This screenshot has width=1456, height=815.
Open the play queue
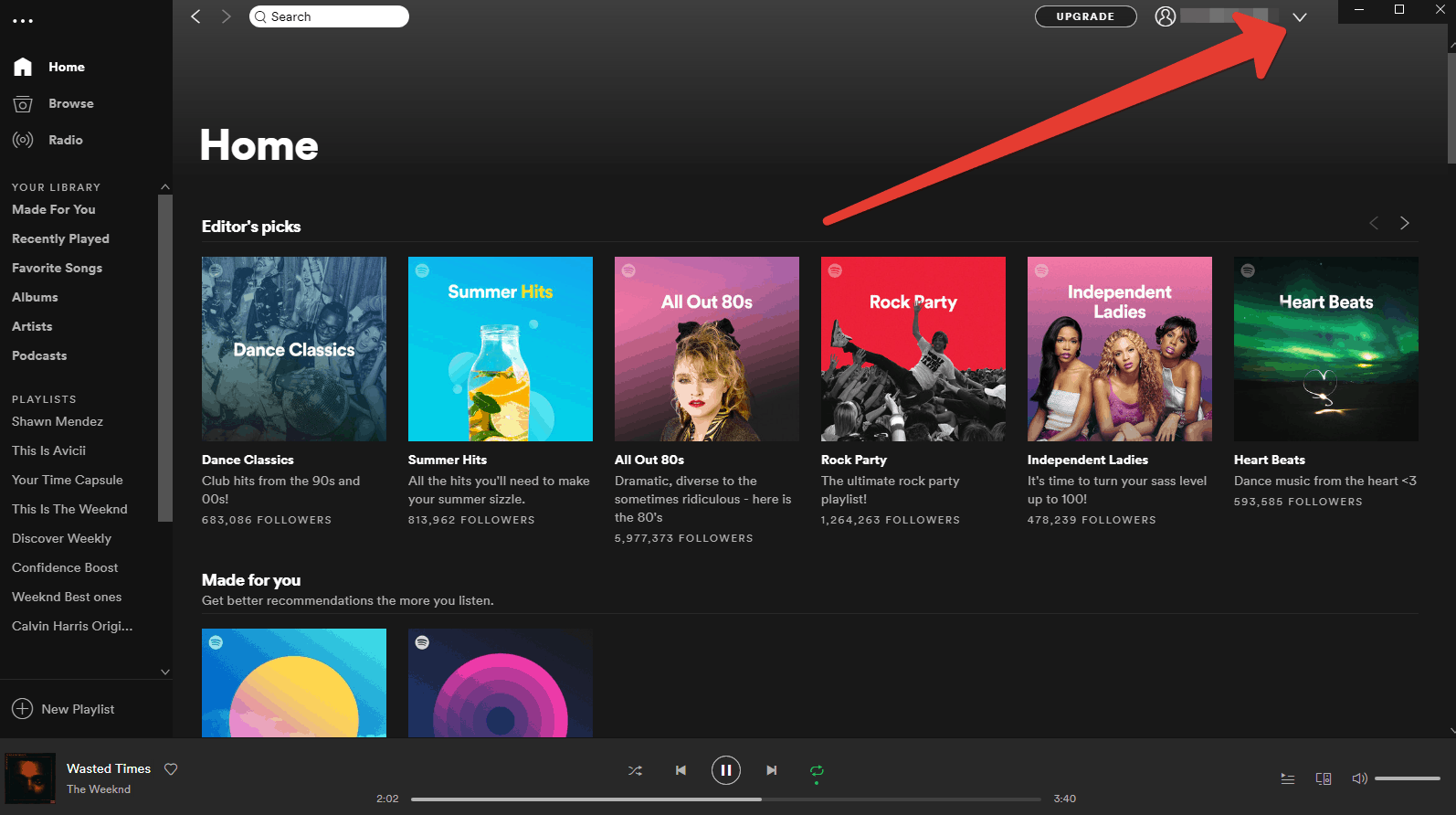pyautogui.click(x=1288, y=778)
